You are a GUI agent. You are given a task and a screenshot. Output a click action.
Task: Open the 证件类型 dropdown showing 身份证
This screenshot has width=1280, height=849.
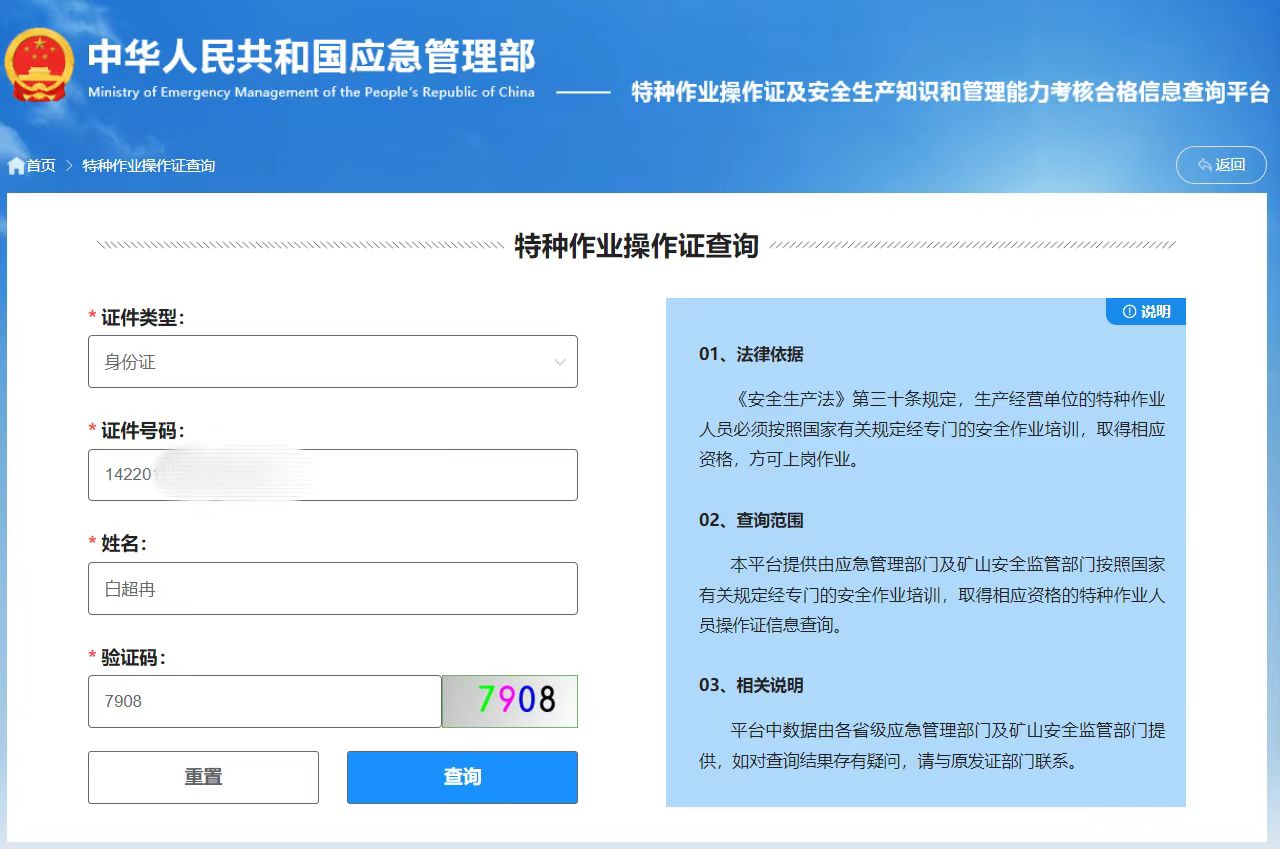pyautogui.click(x=332, y=362)
